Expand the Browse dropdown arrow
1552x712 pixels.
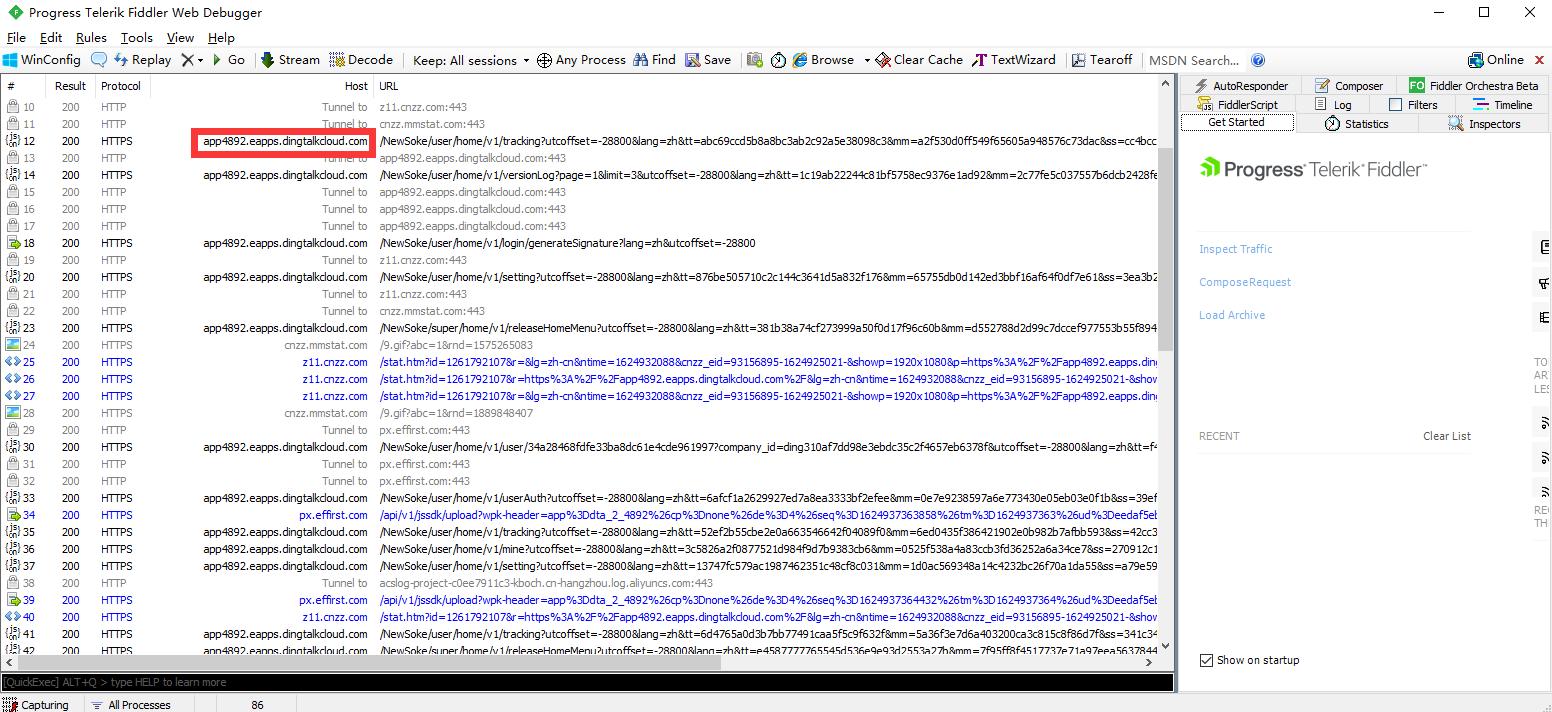pyautogui.click(x=867, y=60)
